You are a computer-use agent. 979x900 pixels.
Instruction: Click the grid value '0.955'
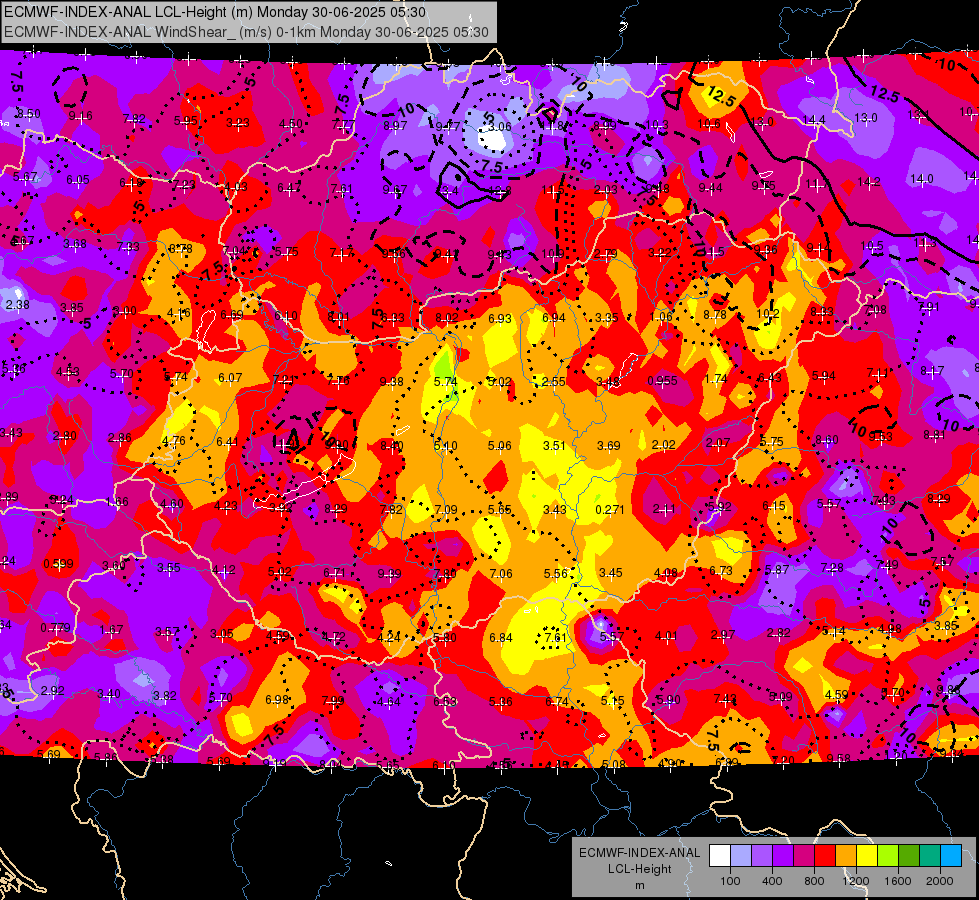tap(662, 380)
